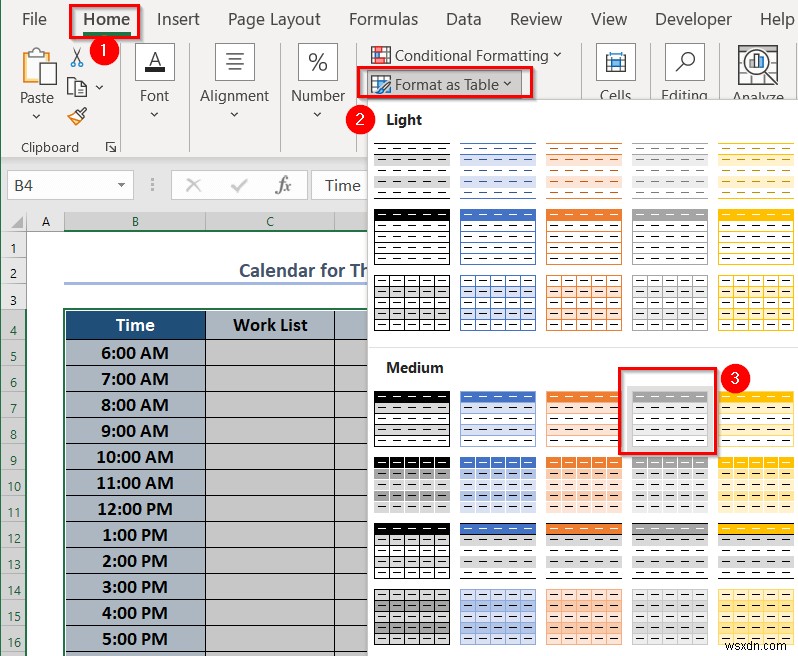Open the Conditional Formatting dropdown
The height and width of the screenshot is (656, 798).
(466, 55)
